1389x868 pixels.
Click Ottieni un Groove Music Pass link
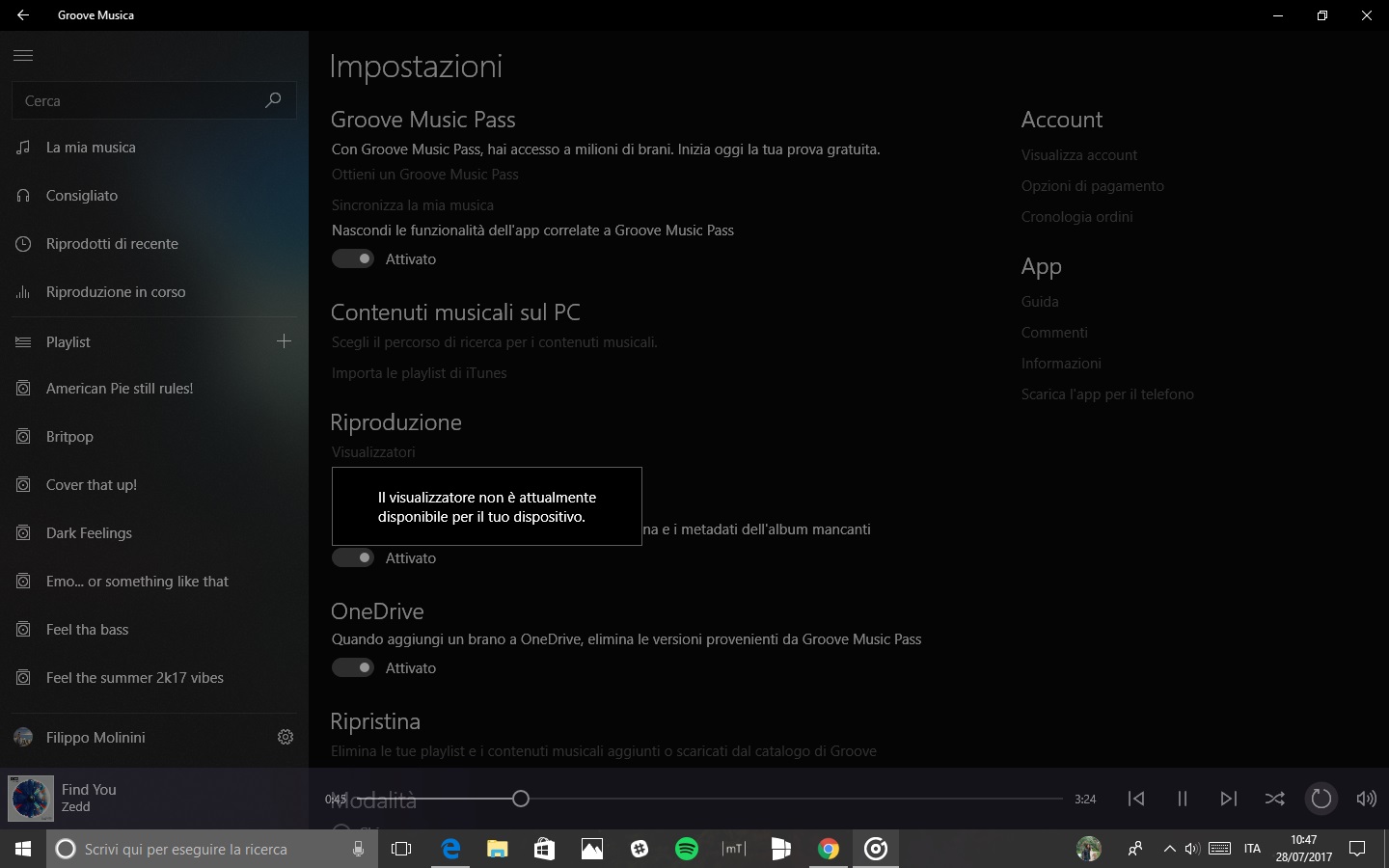coord(425,175)
